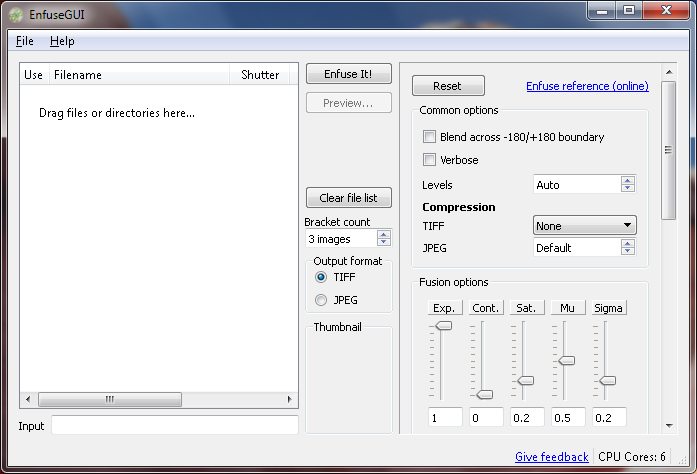Maximize the EnfuseGUI window
Viewport: 697px width, 474px height.
pos(629,11)
